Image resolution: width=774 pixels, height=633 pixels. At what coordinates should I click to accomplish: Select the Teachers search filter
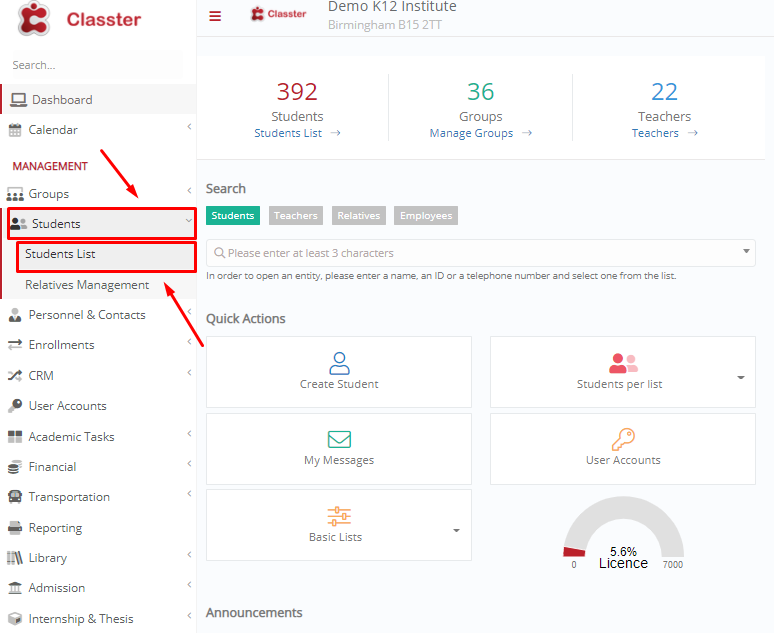pos(296,215)
